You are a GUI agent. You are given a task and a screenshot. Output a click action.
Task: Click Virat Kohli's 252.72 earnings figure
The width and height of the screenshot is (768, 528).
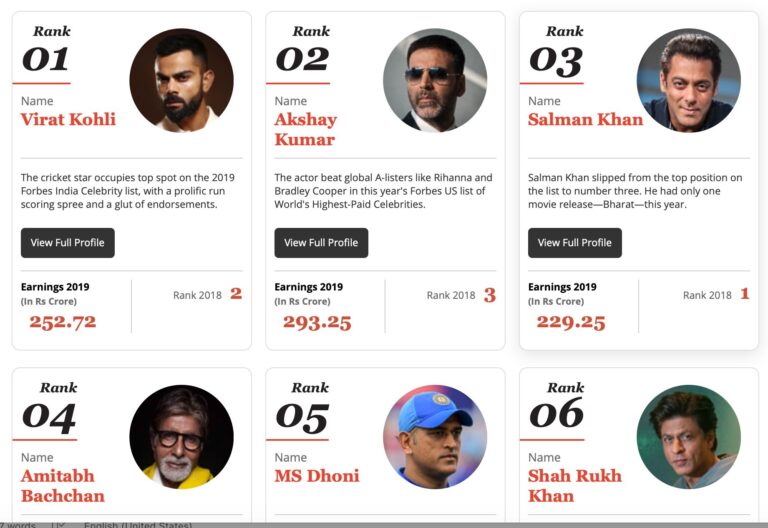pyautogui.click(x=63, y=322)
